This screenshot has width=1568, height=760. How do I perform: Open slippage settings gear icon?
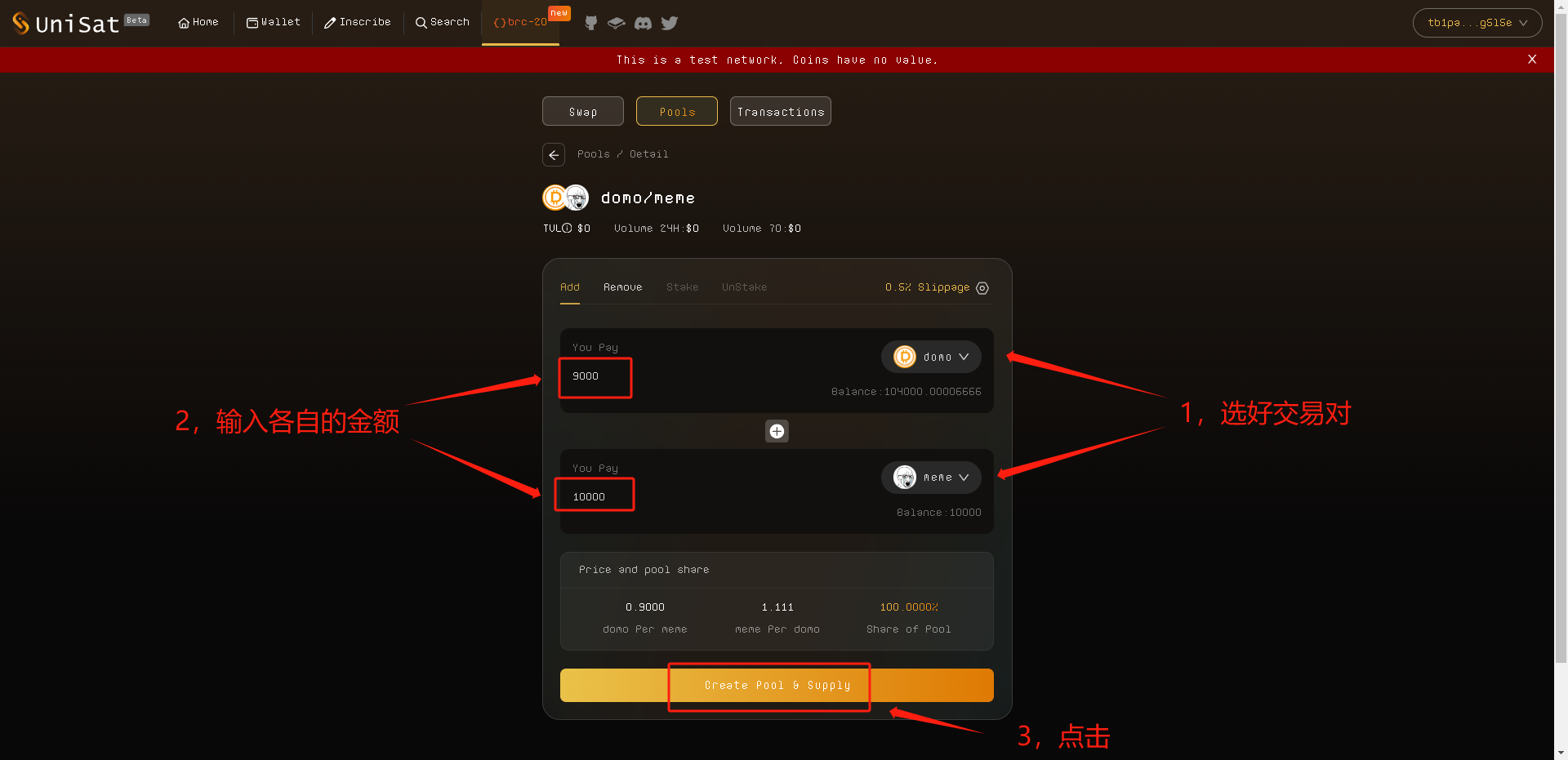pyautogui.click(x=982, y=288)
